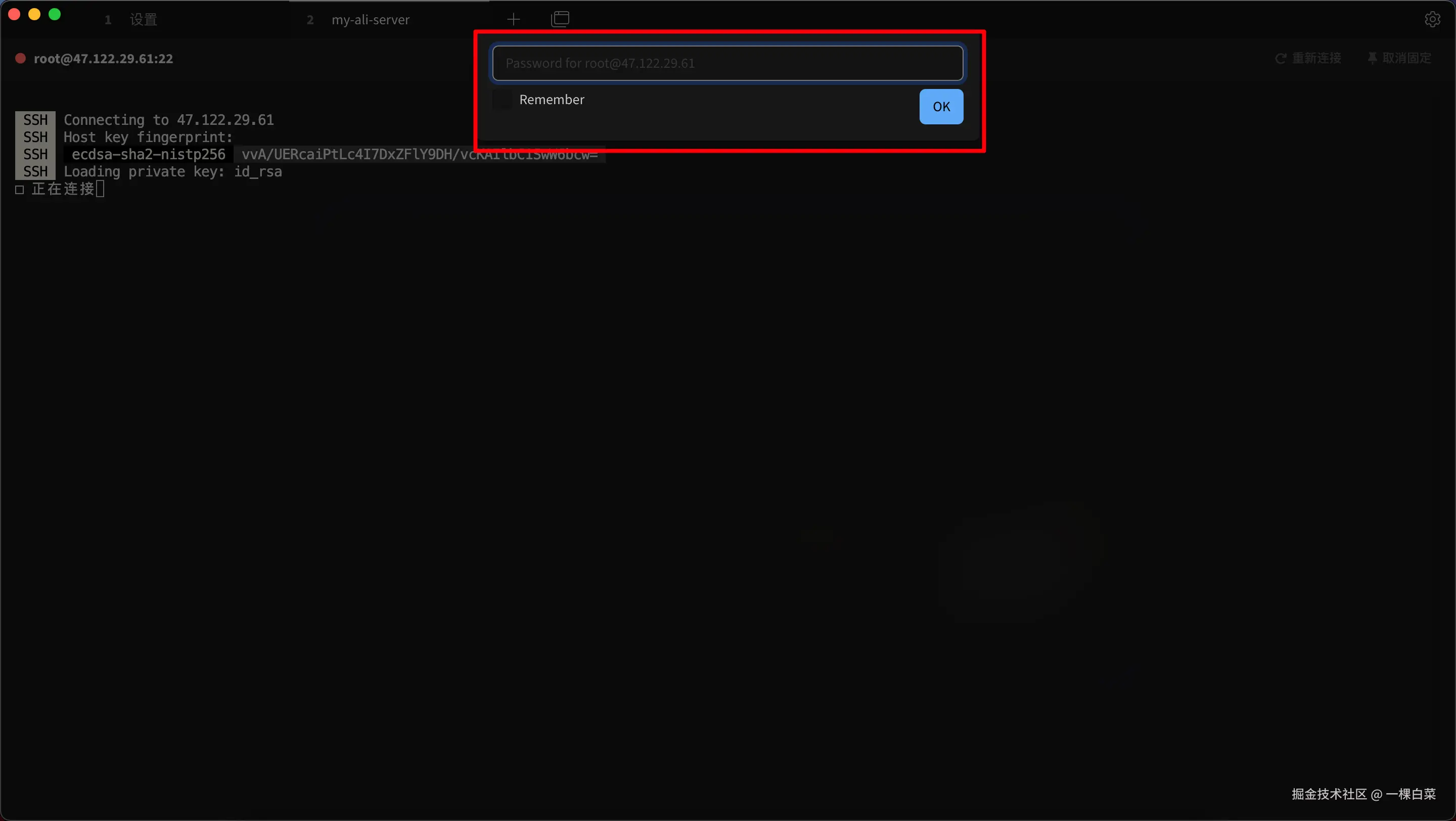Click the host key fingerprint hash string

click(x=350, y=155)
